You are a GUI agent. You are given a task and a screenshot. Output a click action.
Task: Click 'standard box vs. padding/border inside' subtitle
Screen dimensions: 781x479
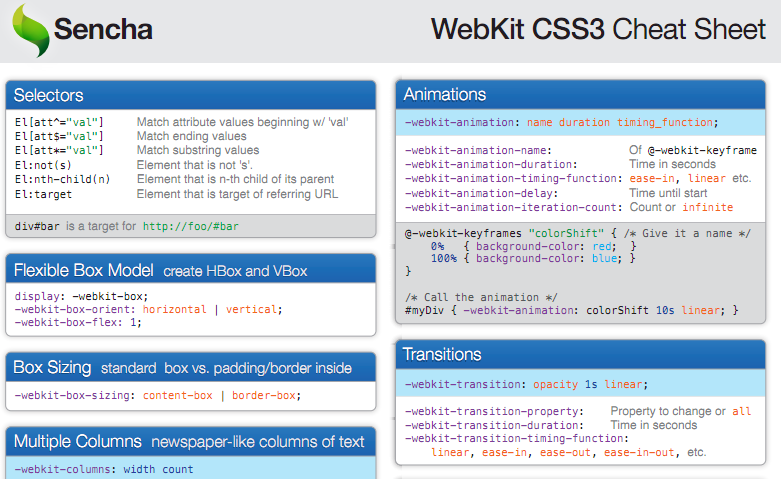tap(226, 368)
